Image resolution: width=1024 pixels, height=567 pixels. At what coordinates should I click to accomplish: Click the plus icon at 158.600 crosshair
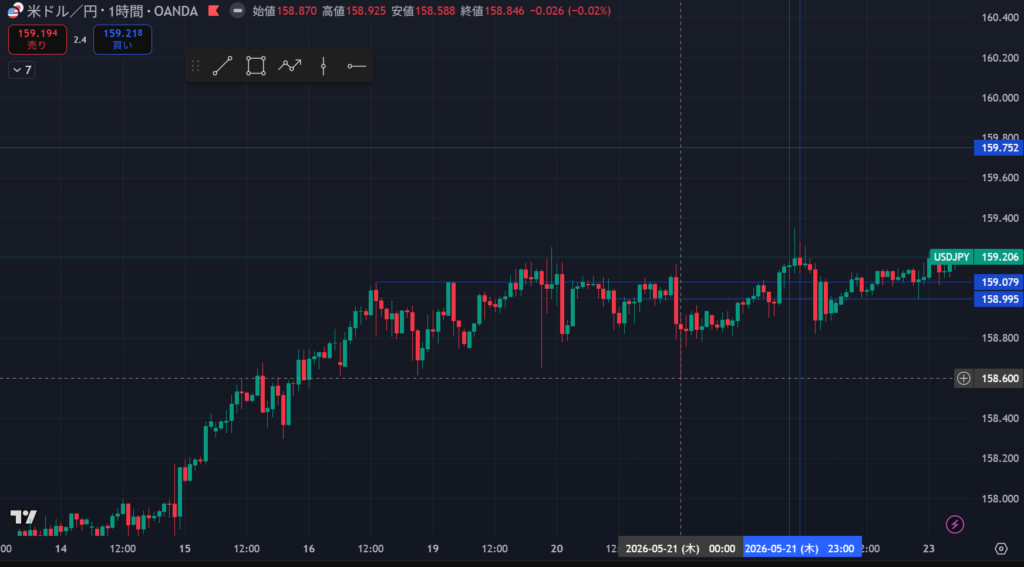coord(964,378)
